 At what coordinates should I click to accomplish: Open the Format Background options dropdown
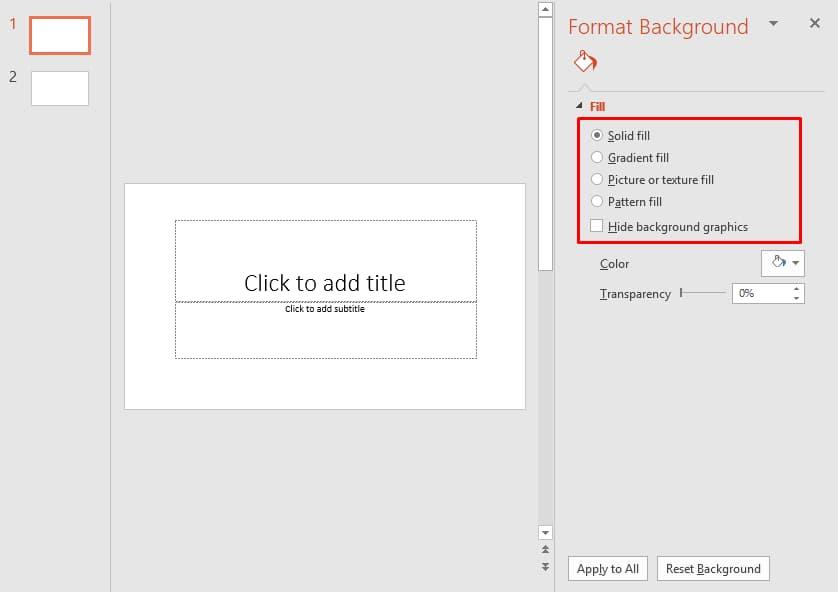click(773, 23)
